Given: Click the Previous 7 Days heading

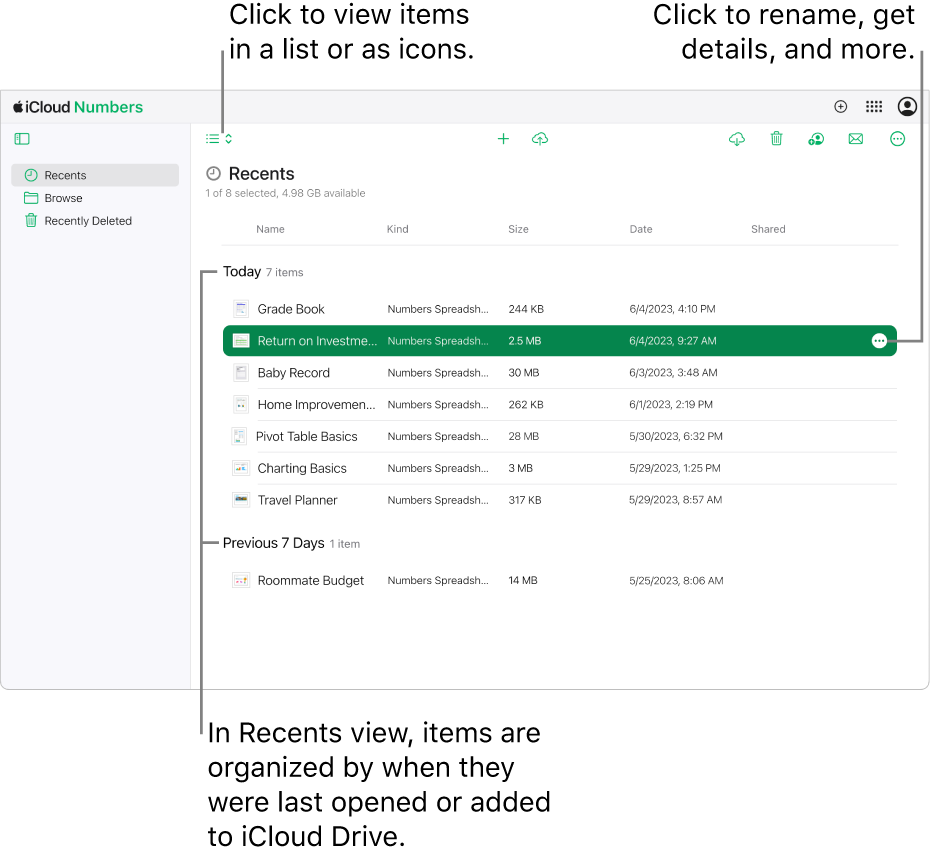Looking at the screenshot, I should (x=273, y=543).
